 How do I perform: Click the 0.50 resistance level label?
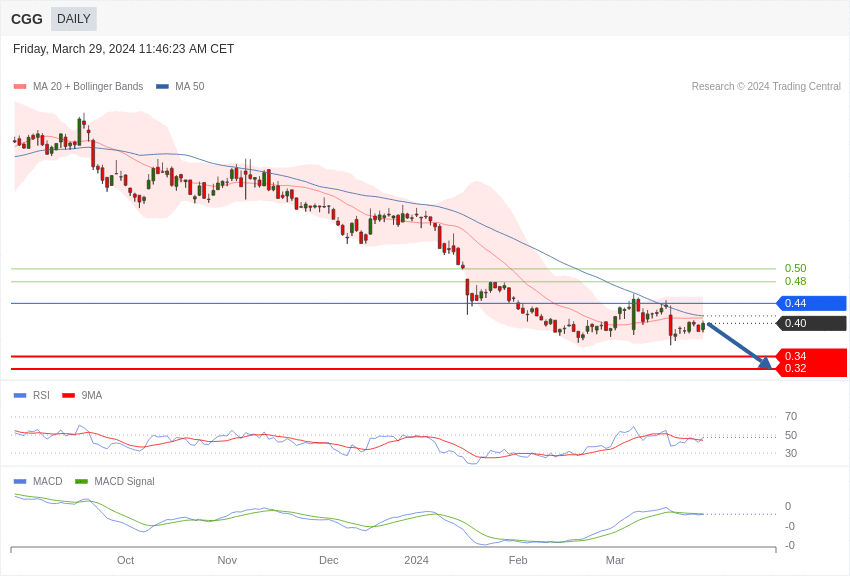click(x=795, y=269)
